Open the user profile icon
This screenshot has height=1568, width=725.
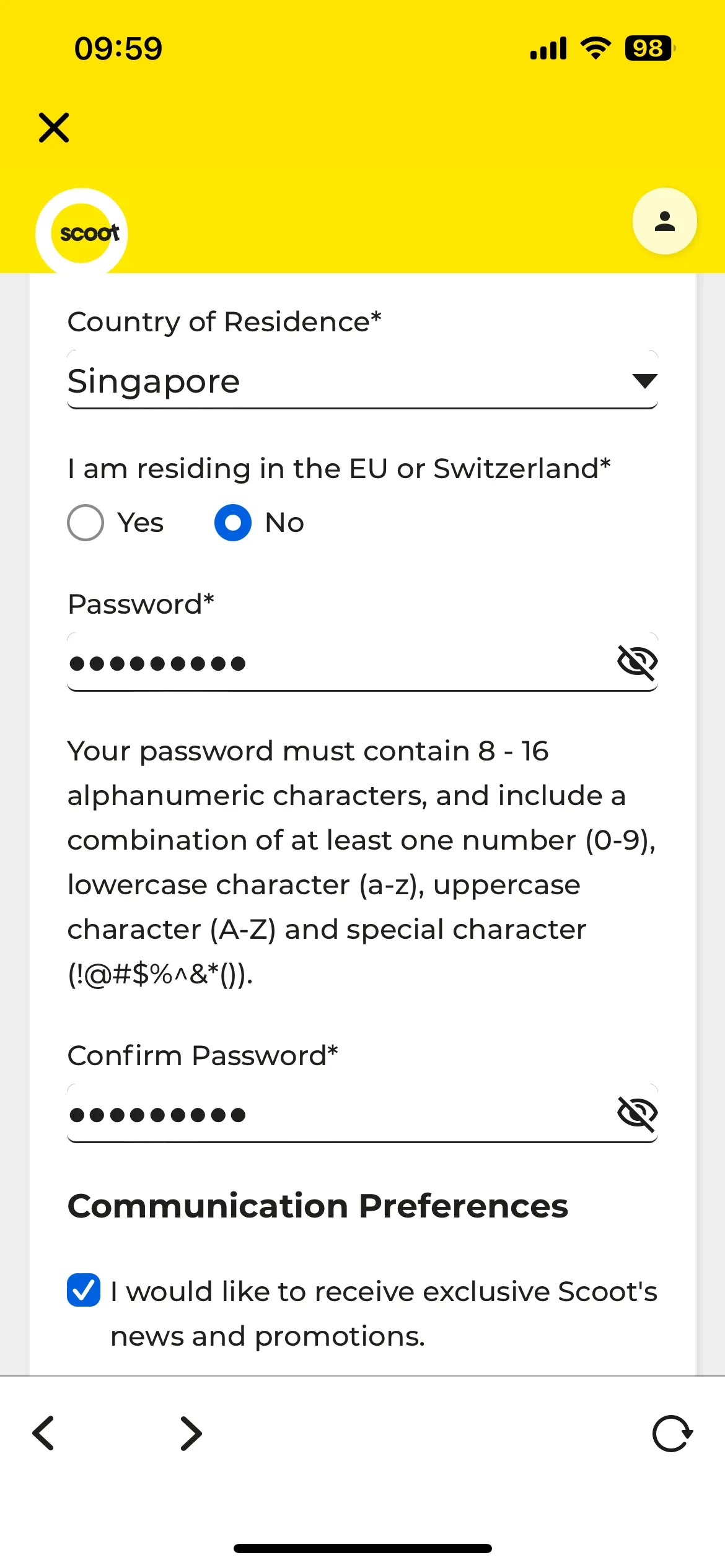tap(665, 221)
